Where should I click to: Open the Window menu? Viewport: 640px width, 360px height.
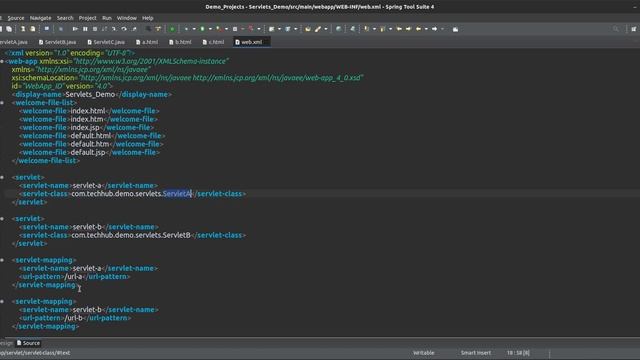(127, 18)
